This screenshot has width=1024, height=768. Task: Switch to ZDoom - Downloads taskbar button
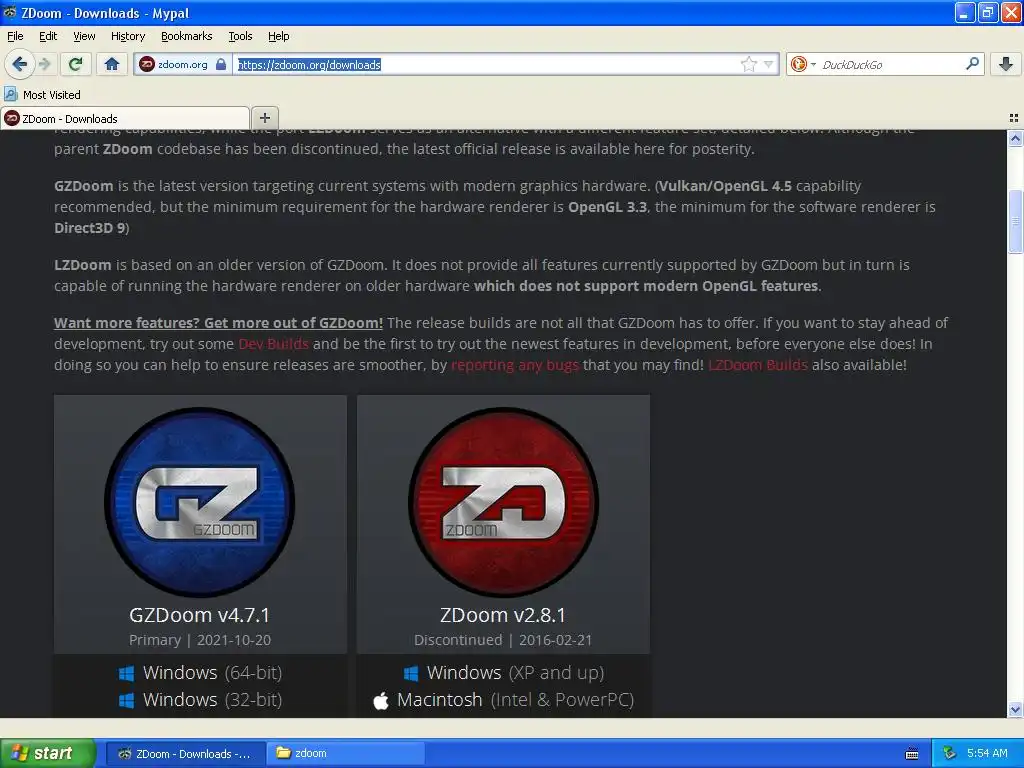(x=185, y=754)
